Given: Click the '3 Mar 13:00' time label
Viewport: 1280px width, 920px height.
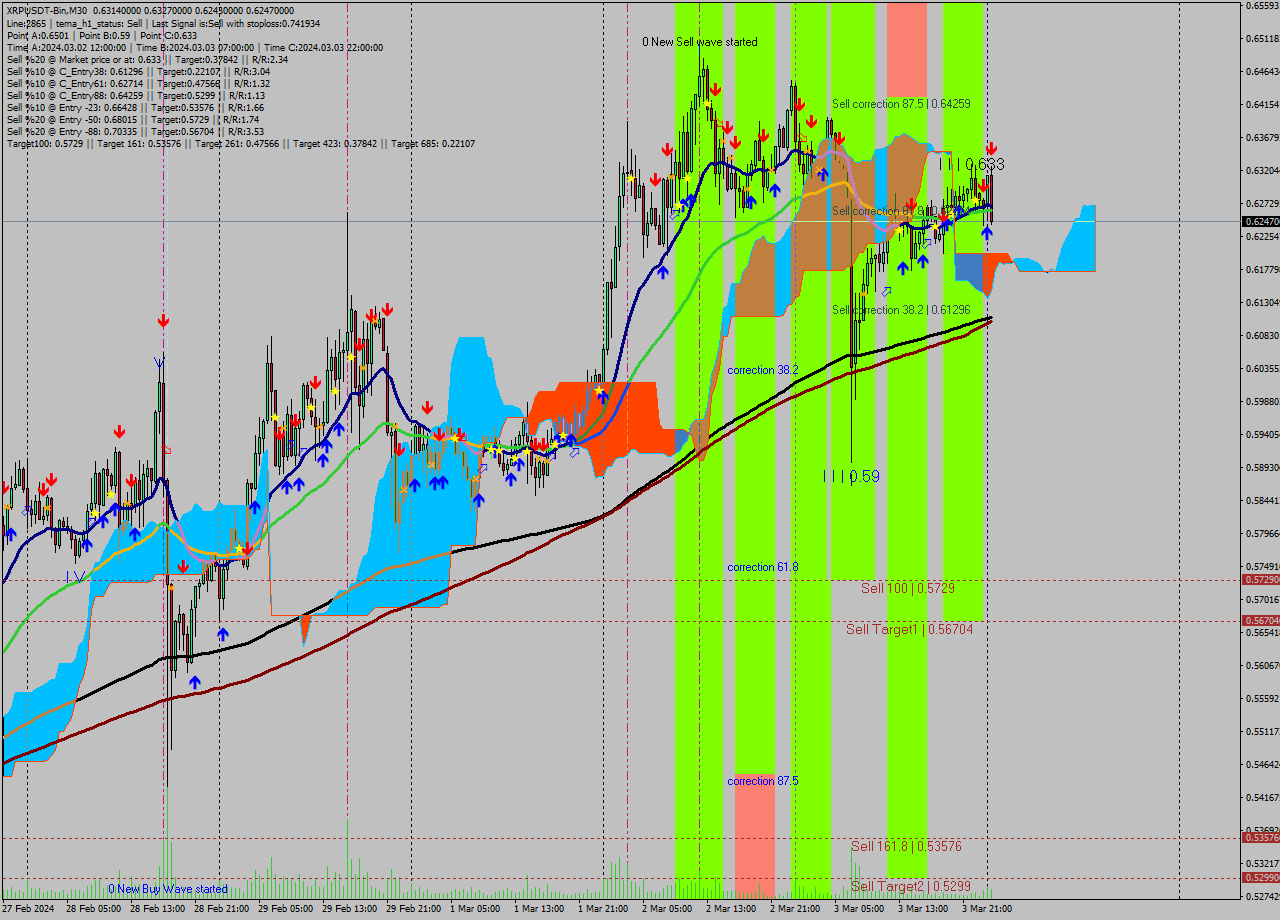Looking at the screenshot, I should pos(923,909).
